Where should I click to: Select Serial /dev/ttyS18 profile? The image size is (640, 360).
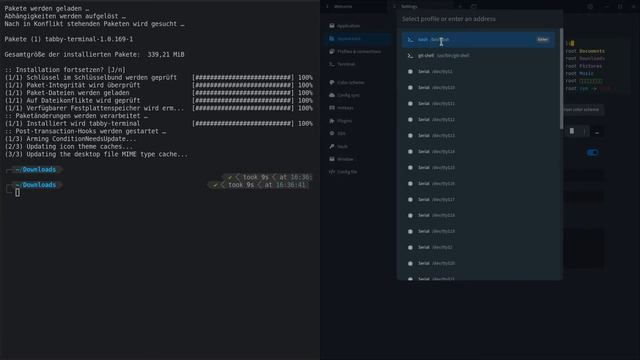[478, 216]
